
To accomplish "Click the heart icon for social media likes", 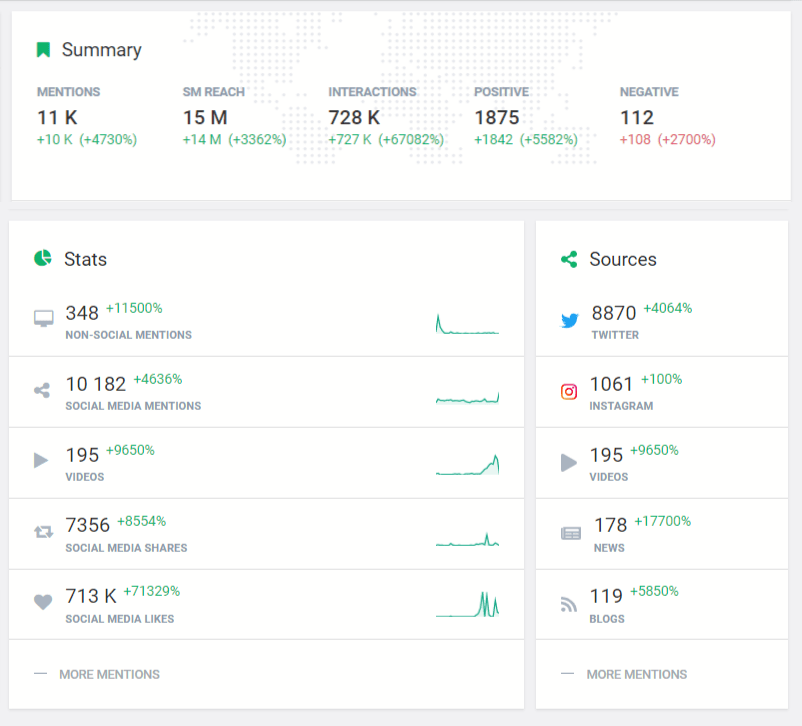I will [x=43, y=602].
